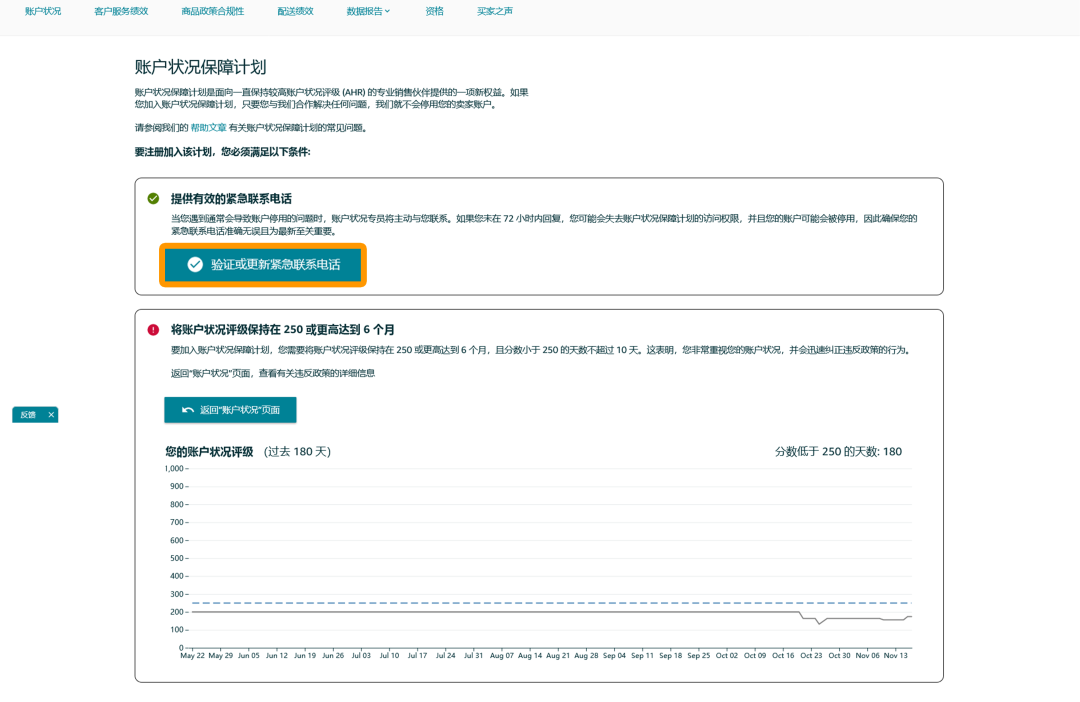Dismiss the 反馈 tag via its X icon
Viewport: 1080px width, 702px height.
coord(50,414)
